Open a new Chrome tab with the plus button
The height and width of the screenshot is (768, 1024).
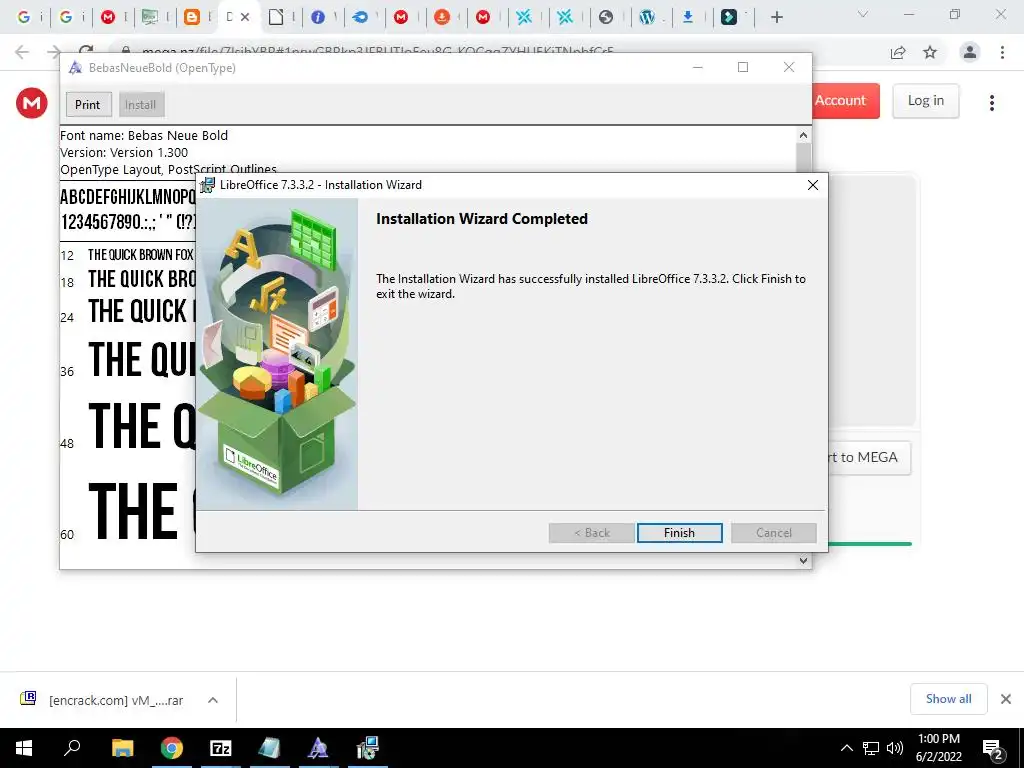tap(776, 18)
